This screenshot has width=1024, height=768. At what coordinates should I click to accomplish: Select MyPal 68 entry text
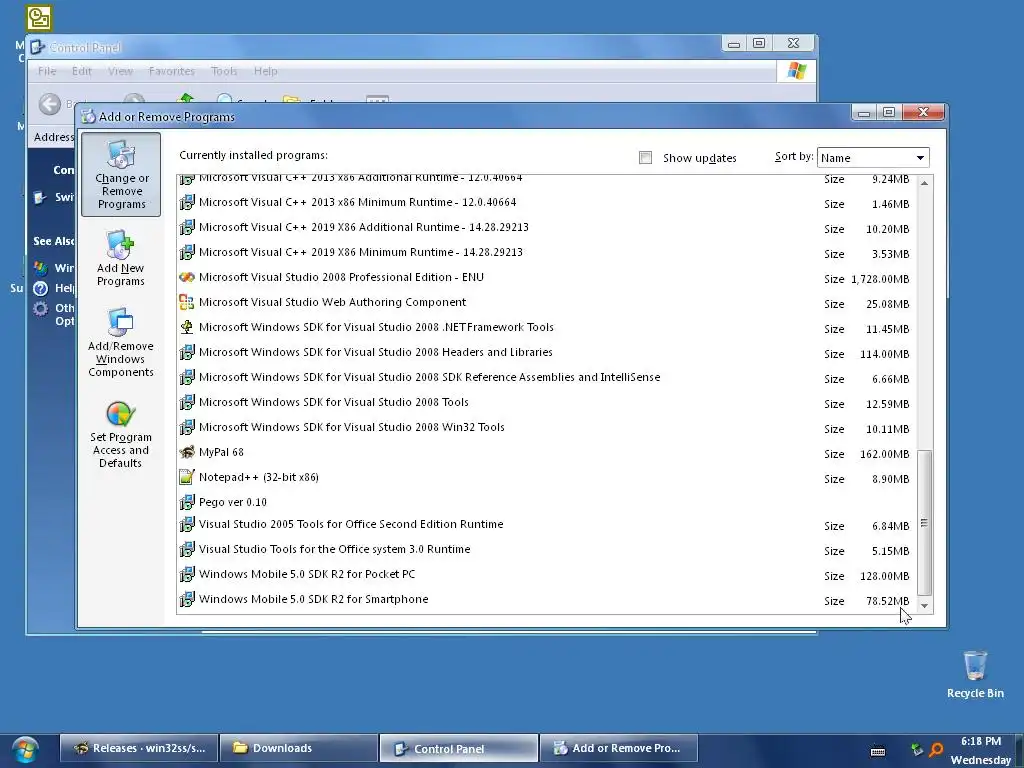click(221, 452)
